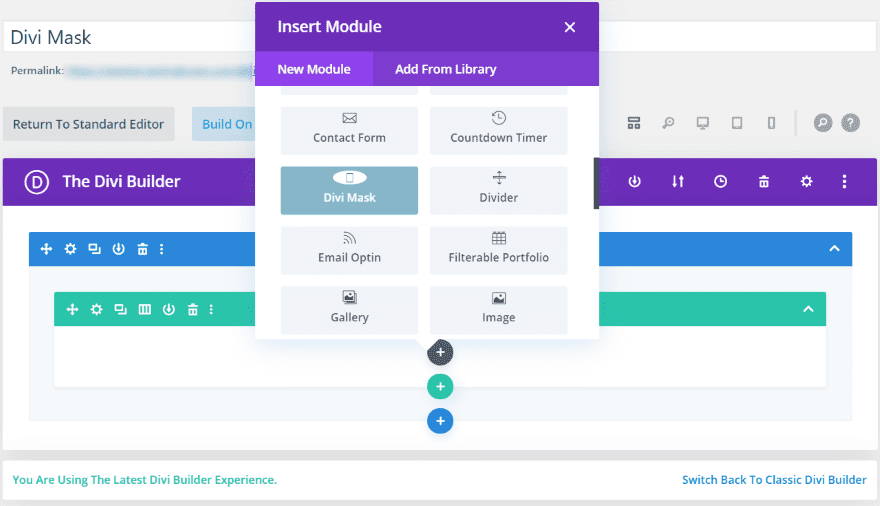Click Divi Builder clear layout trash icon

(764, 181)
